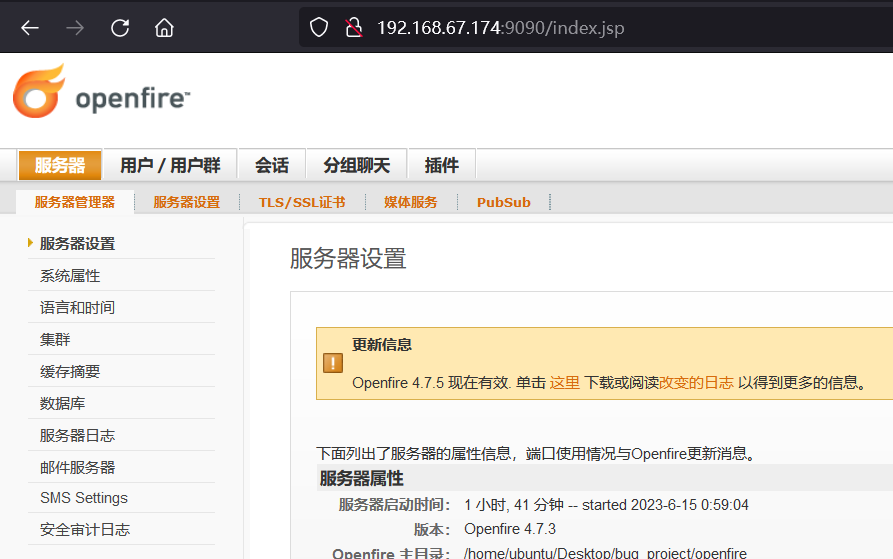
Task: Click the 这里 download link
Action: click(564, 383)
